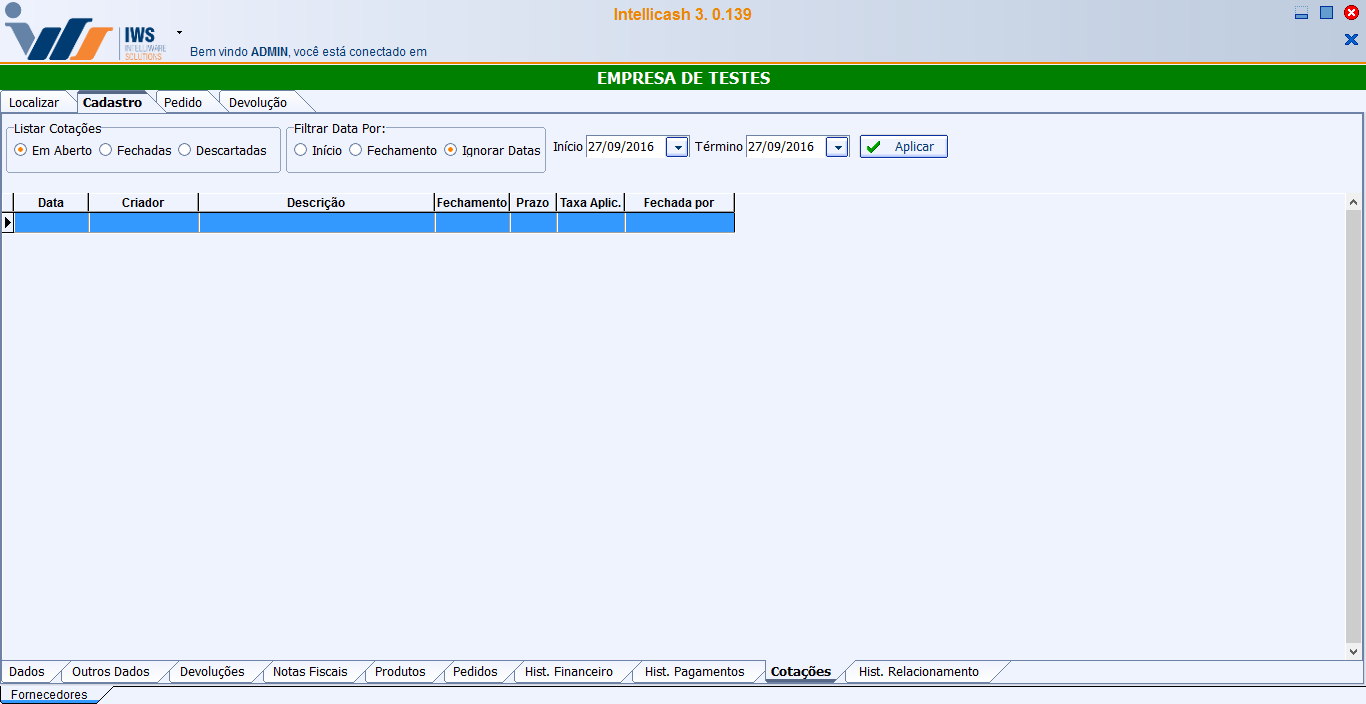This screenshot has height=704, width=1366.
Task: Select the row indicator arrow in grid
Action: coord(8,222)
